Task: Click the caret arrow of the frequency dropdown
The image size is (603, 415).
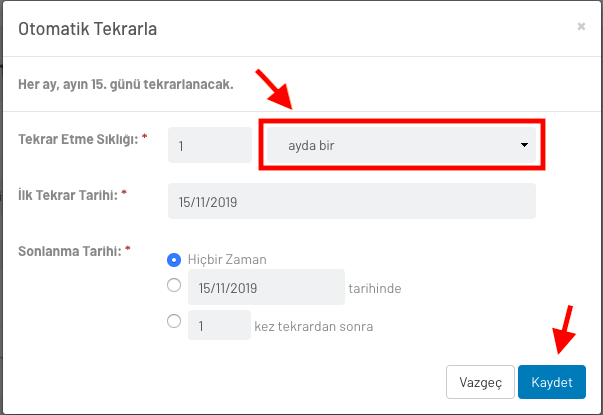Action: (x=524, y=145)
